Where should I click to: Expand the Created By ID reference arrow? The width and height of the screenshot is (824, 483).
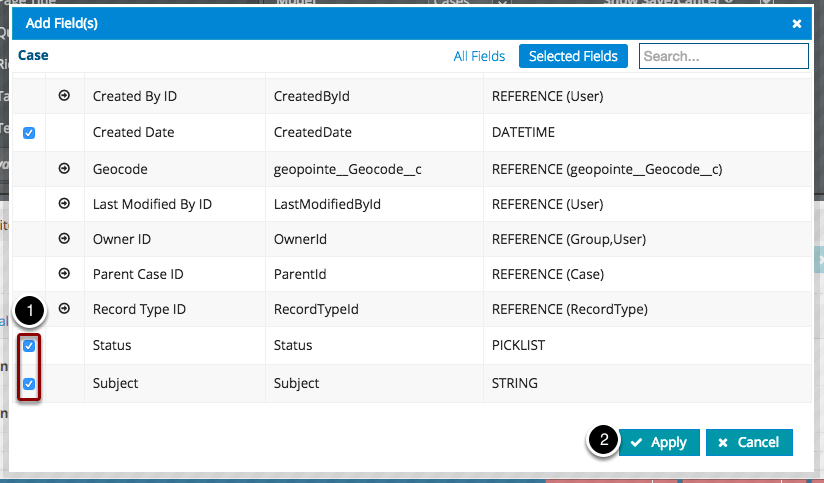tap(65, 96)
